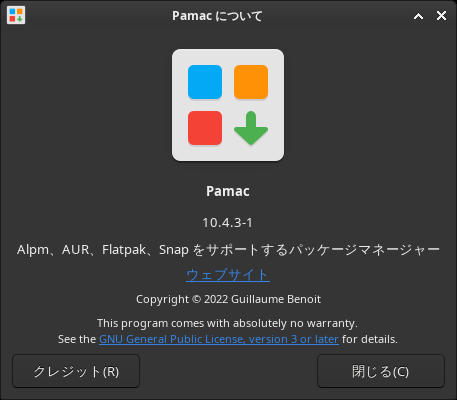
Task: Click the 'Pamac について' title bar text
Action: pyautogui.click(x=217, y=16)
